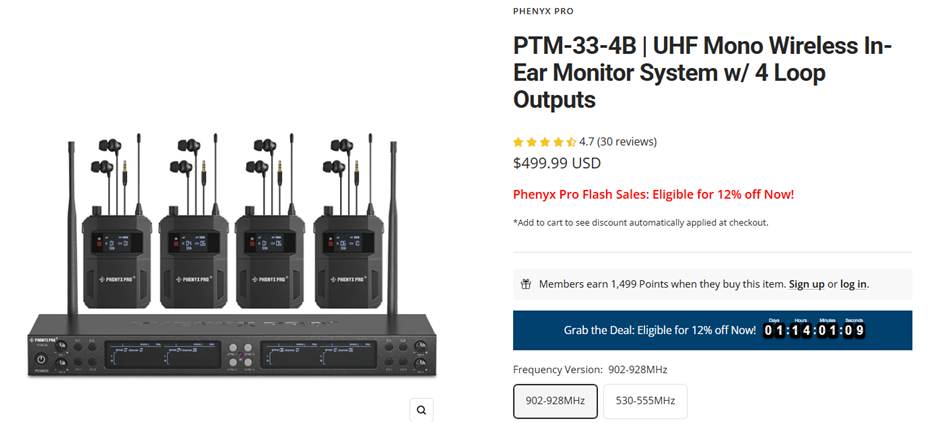Click the countdown timer digits
Viewport: 936px width, 423px height.
(813, 330)
